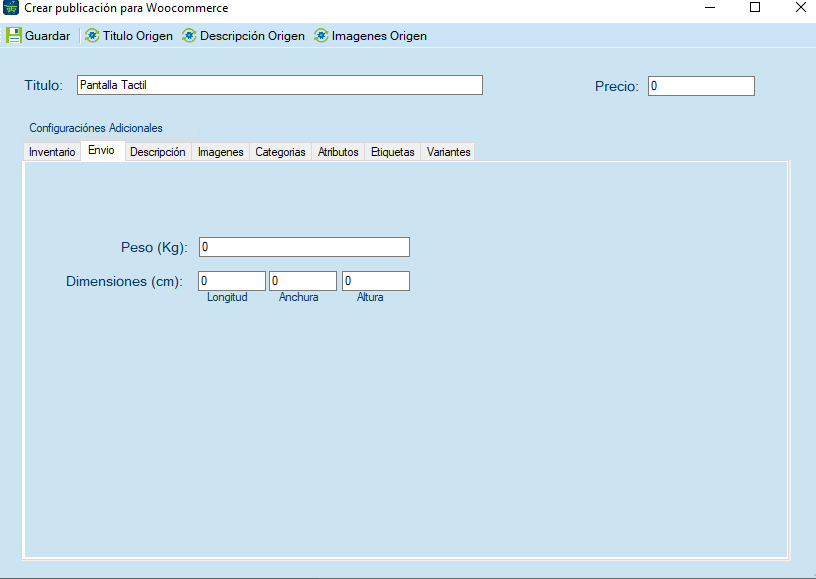Click the Longitud caption under the field
Screen dimensions: 816x579
point(227,297)
